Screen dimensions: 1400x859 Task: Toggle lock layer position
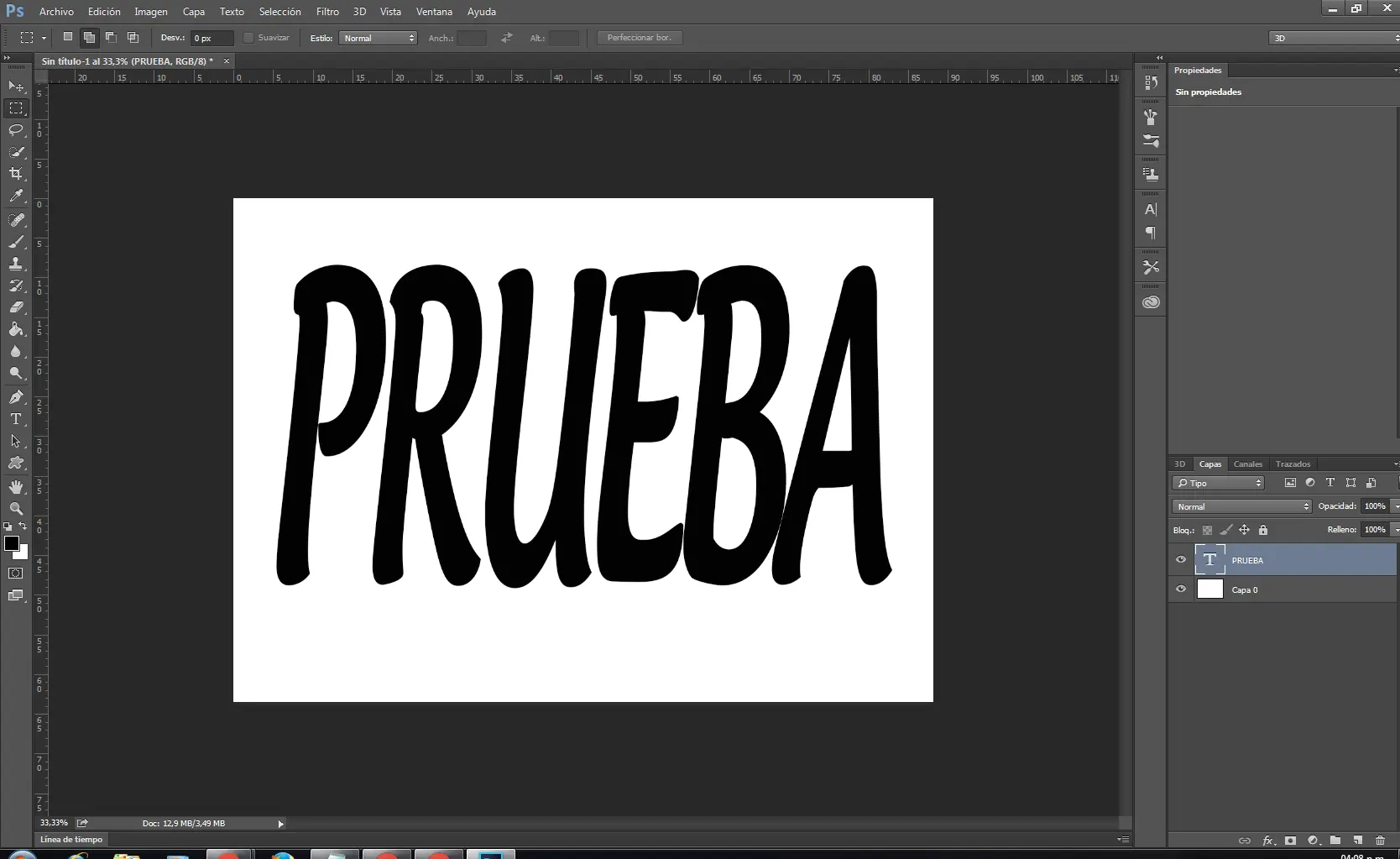click(x=1245, y=530)
